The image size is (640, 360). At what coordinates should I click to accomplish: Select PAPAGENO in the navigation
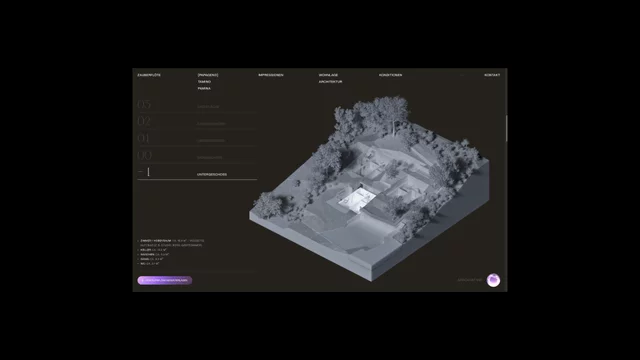click(x=208, y=75)
